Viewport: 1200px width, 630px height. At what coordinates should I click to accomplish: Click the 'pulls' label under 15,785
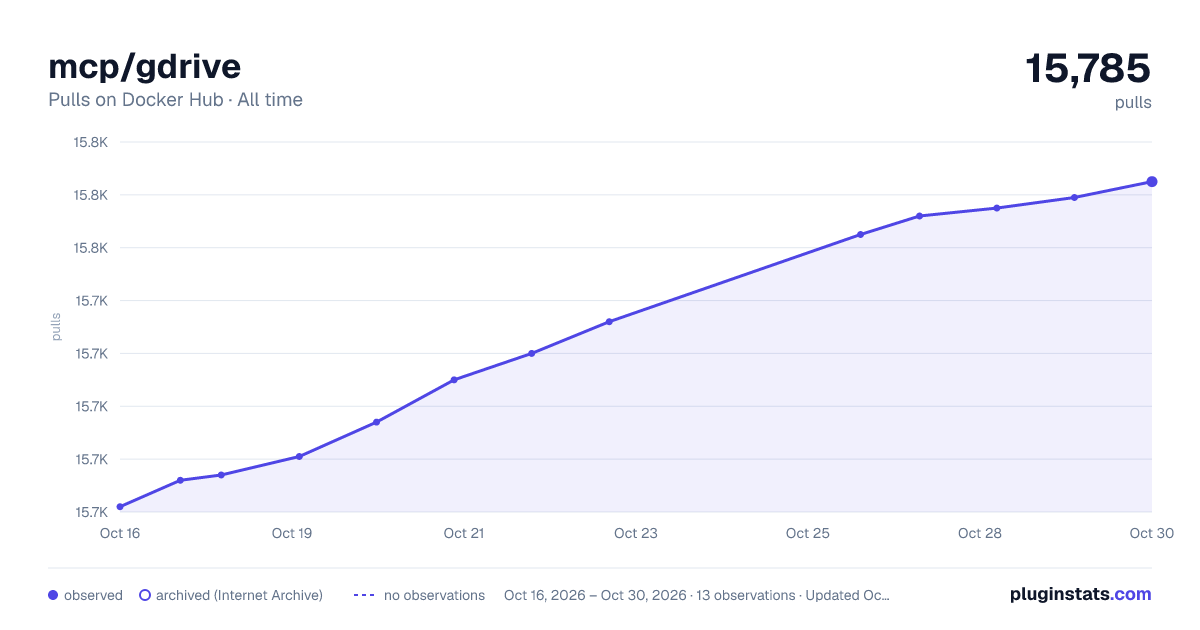(1133, 103)
